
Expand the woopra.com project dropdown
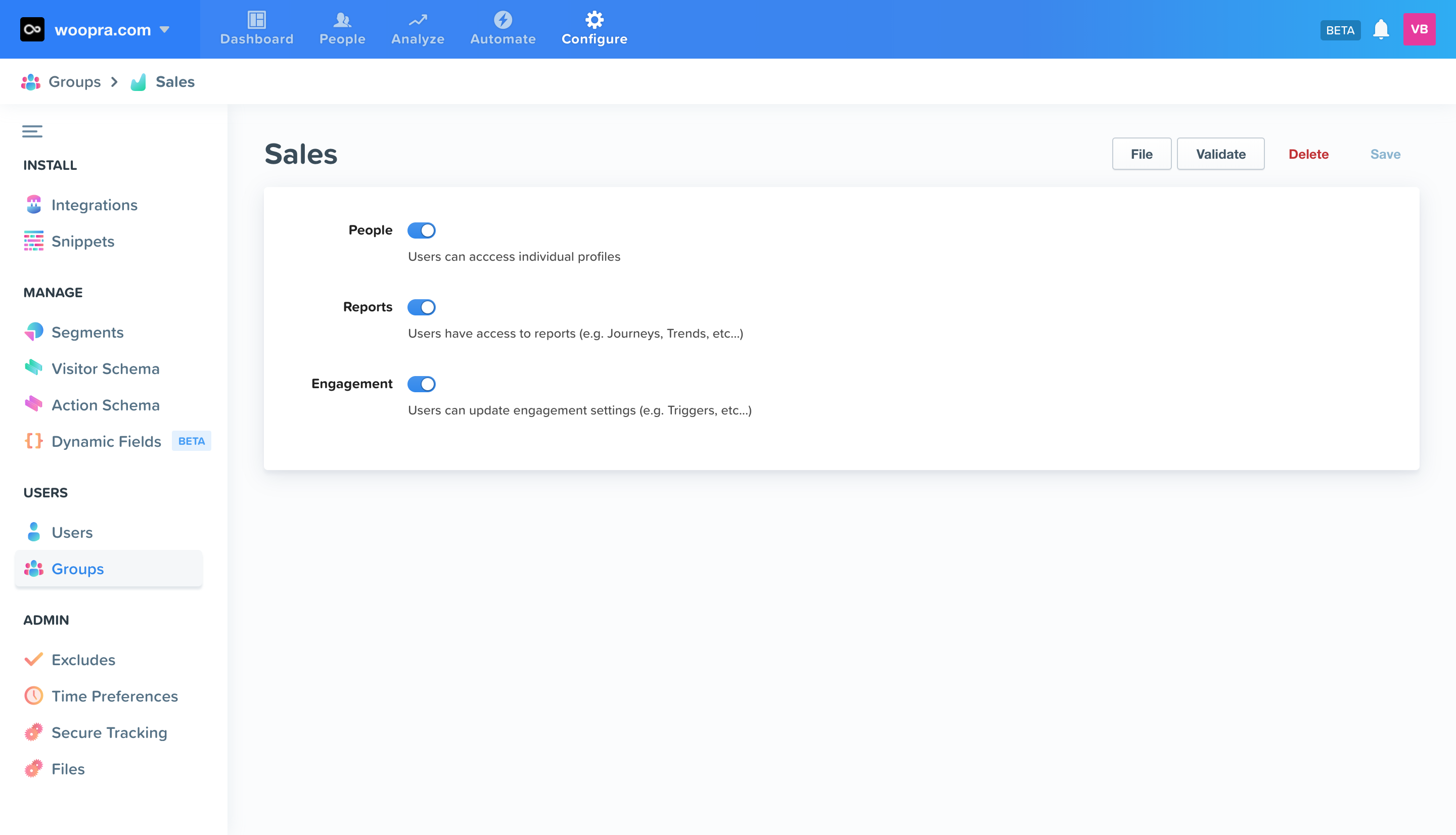coord(165,30)
